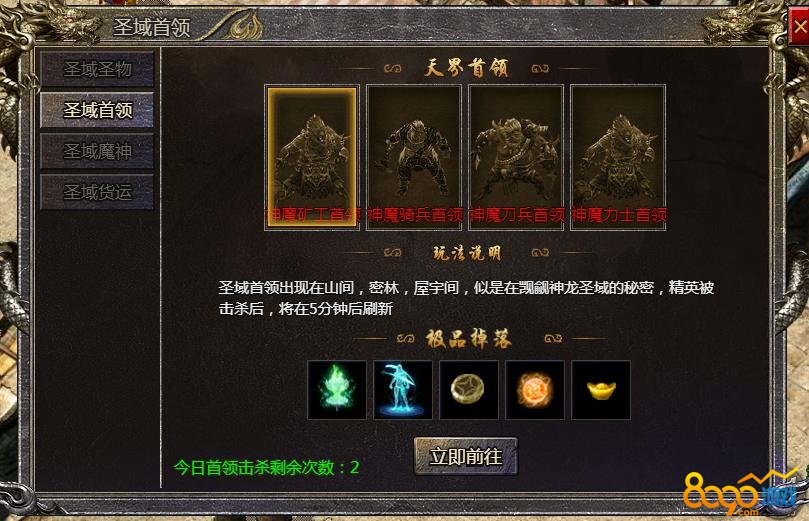This screenshot has height=521, width=809.
Task: Choose the 神魔矿工首领 boss card
Action: pyautogui.click(x=312, y=157)
